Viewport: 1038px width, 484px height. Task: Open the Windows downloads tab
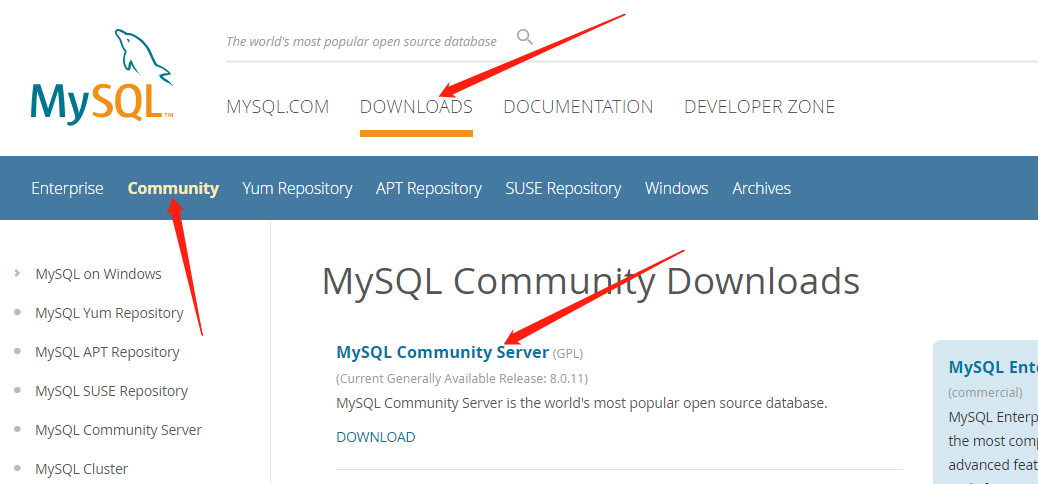click(676, 188)
